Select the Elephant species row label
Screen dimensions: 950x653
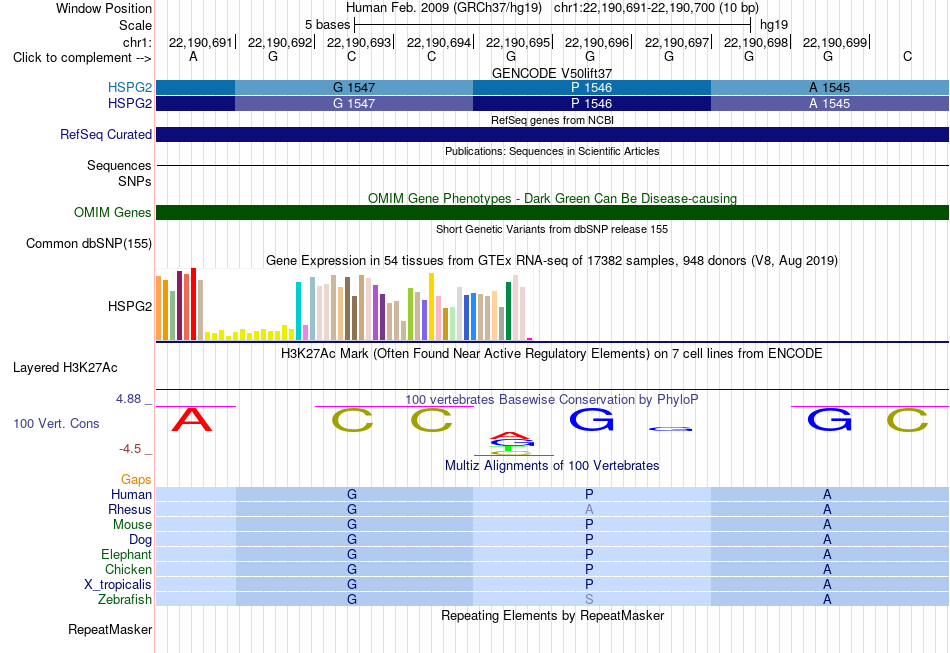pyautogui.click(x=126, y=554)
